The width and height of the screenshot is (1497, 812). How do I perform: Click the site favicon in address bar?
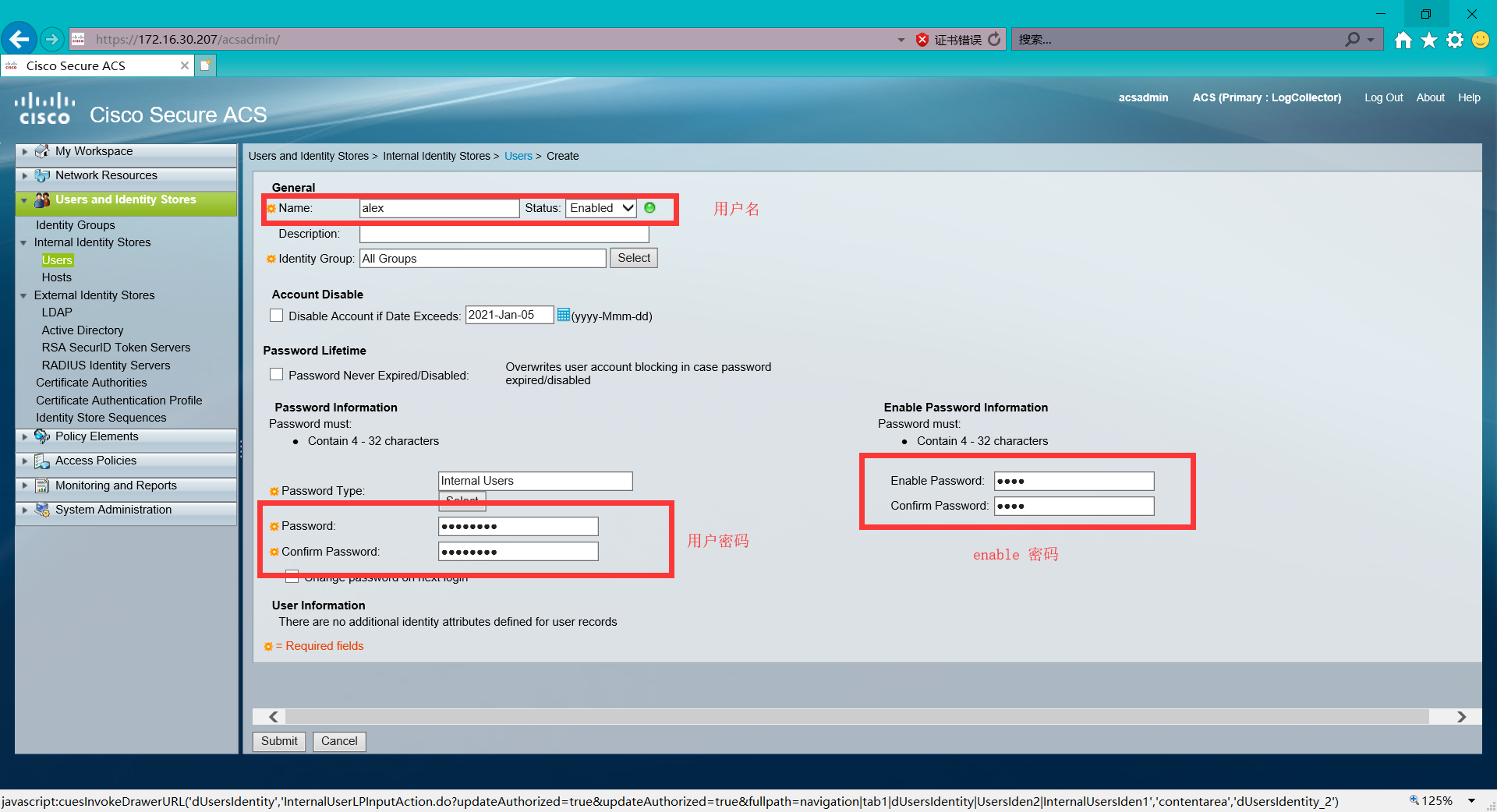point(78,39)
